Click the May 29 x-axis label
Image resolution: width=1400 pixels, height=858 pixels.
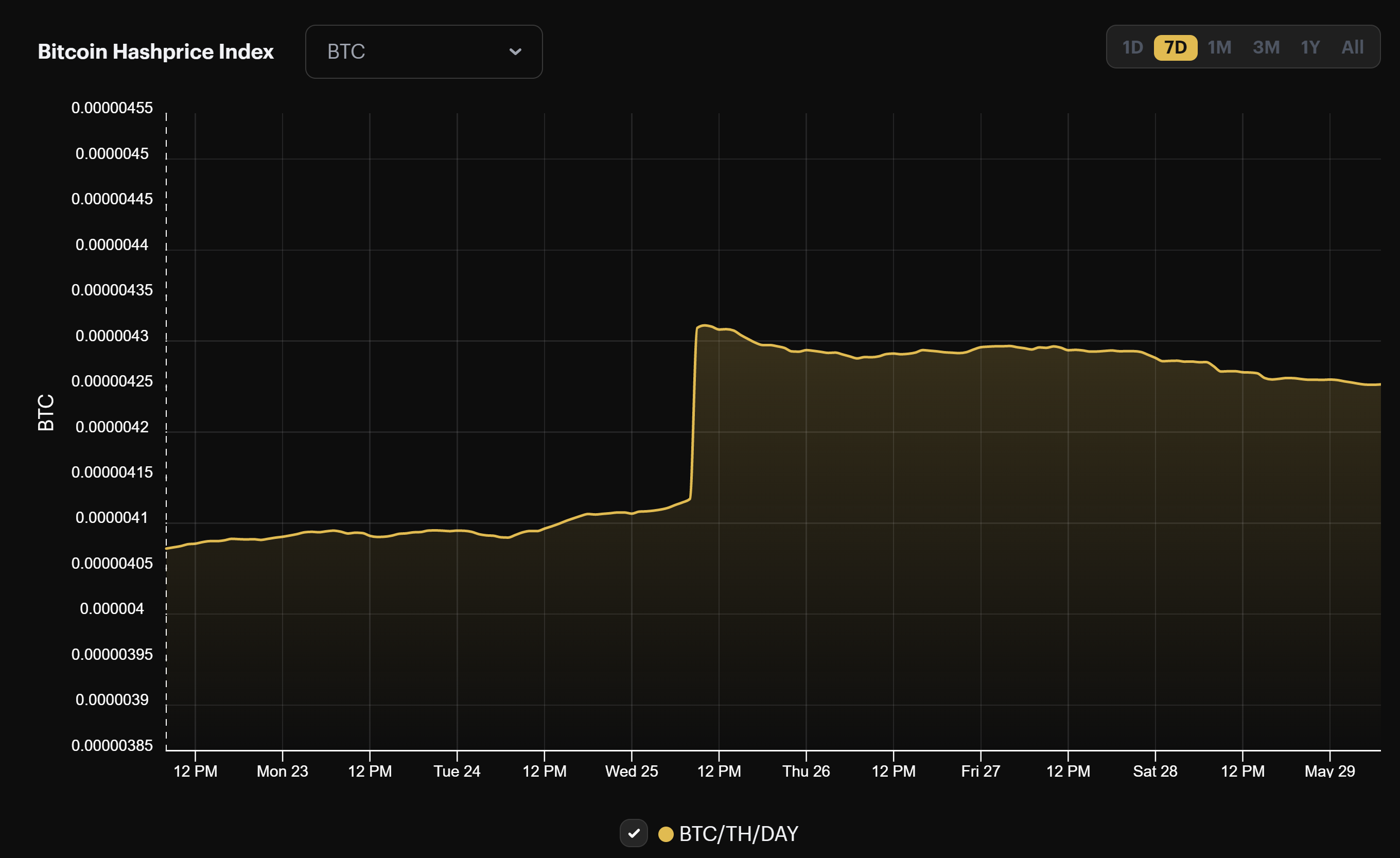[1329, 771]
